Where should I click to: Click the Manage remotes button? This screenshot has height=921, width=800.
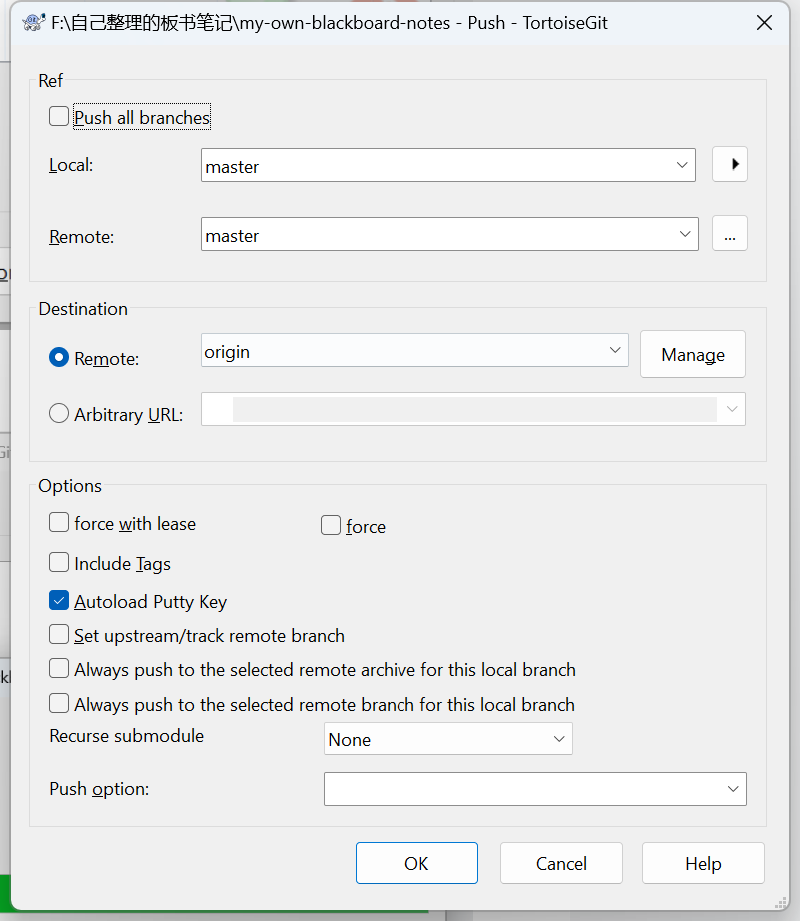pos(693,354)
